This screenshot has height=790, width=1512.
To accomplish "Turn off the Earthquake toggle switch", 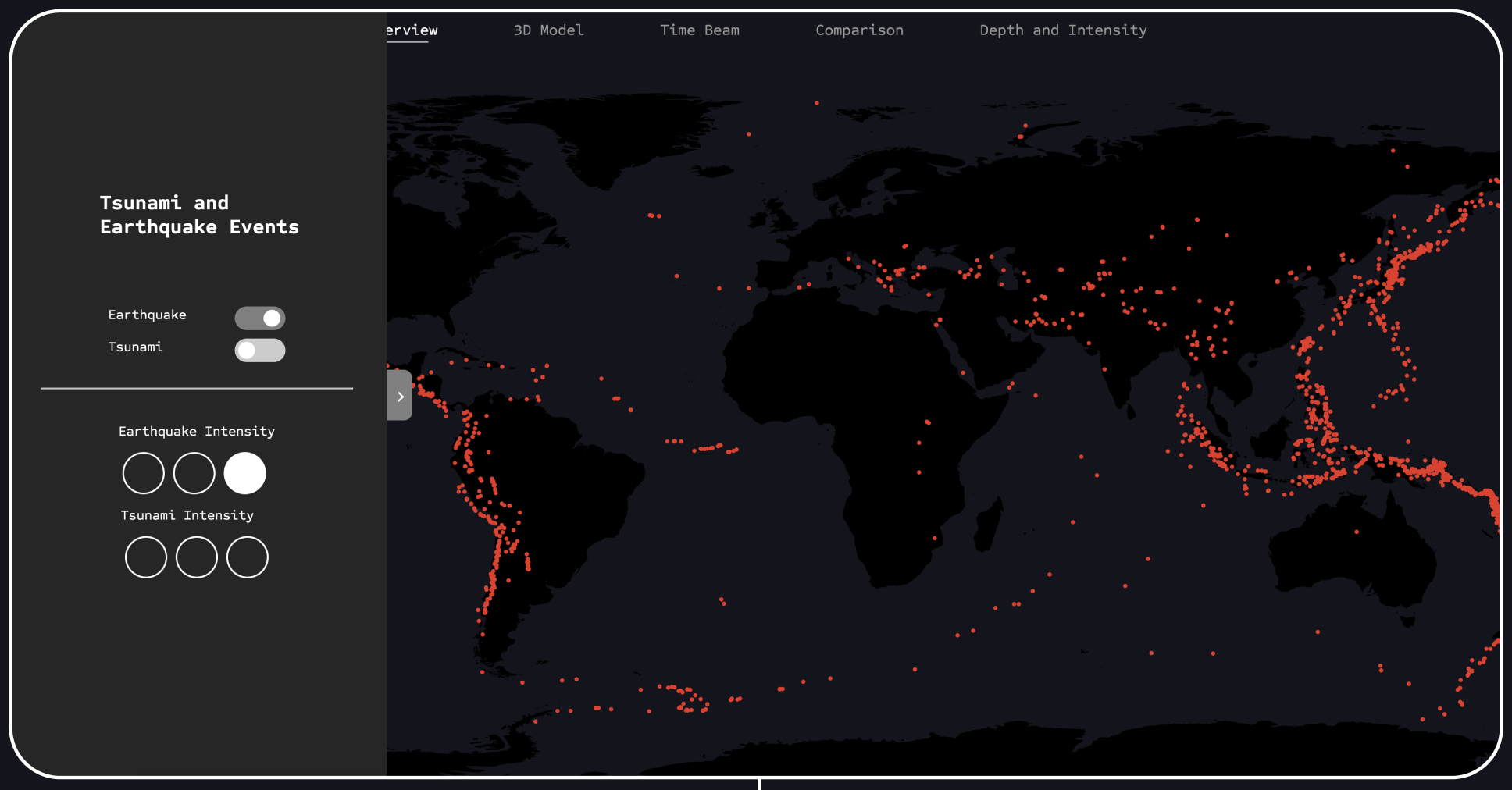I will [260, 318].
